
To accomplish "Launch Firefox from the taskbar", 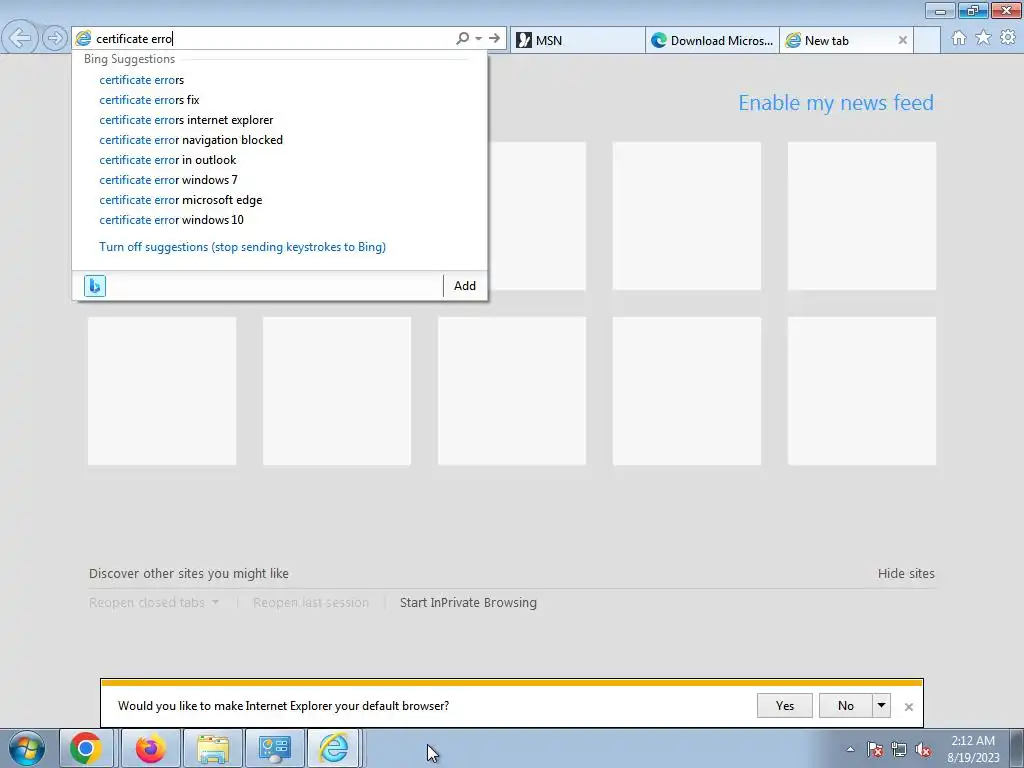I will 150,748.
